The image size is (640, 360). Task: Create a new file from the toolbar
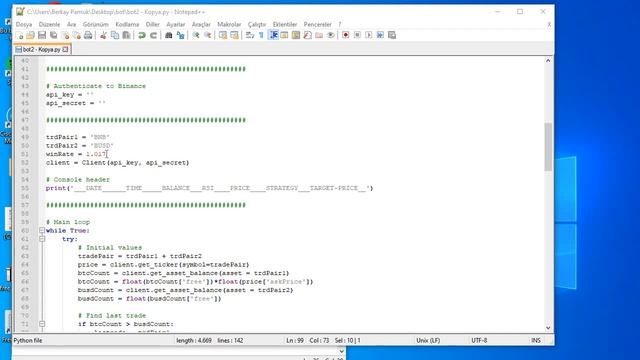[19, 36]
